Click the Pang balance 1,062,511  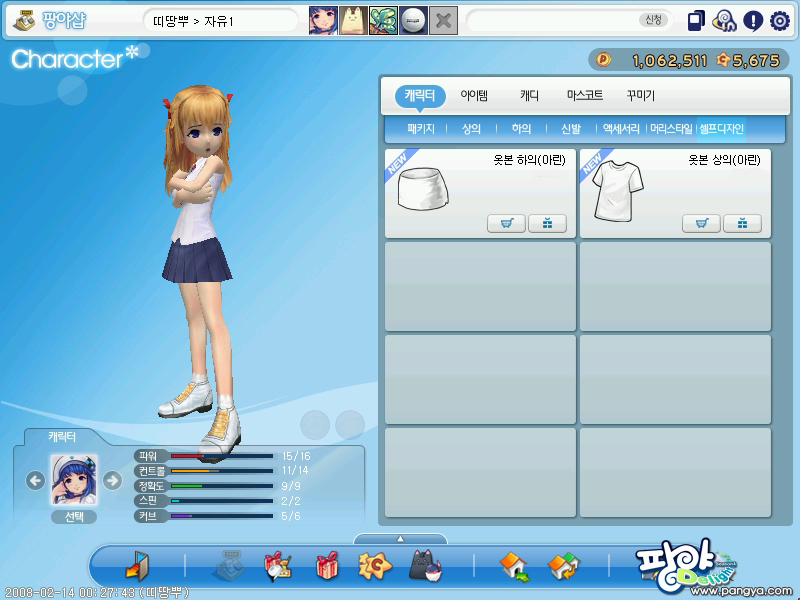pos(669,61)
